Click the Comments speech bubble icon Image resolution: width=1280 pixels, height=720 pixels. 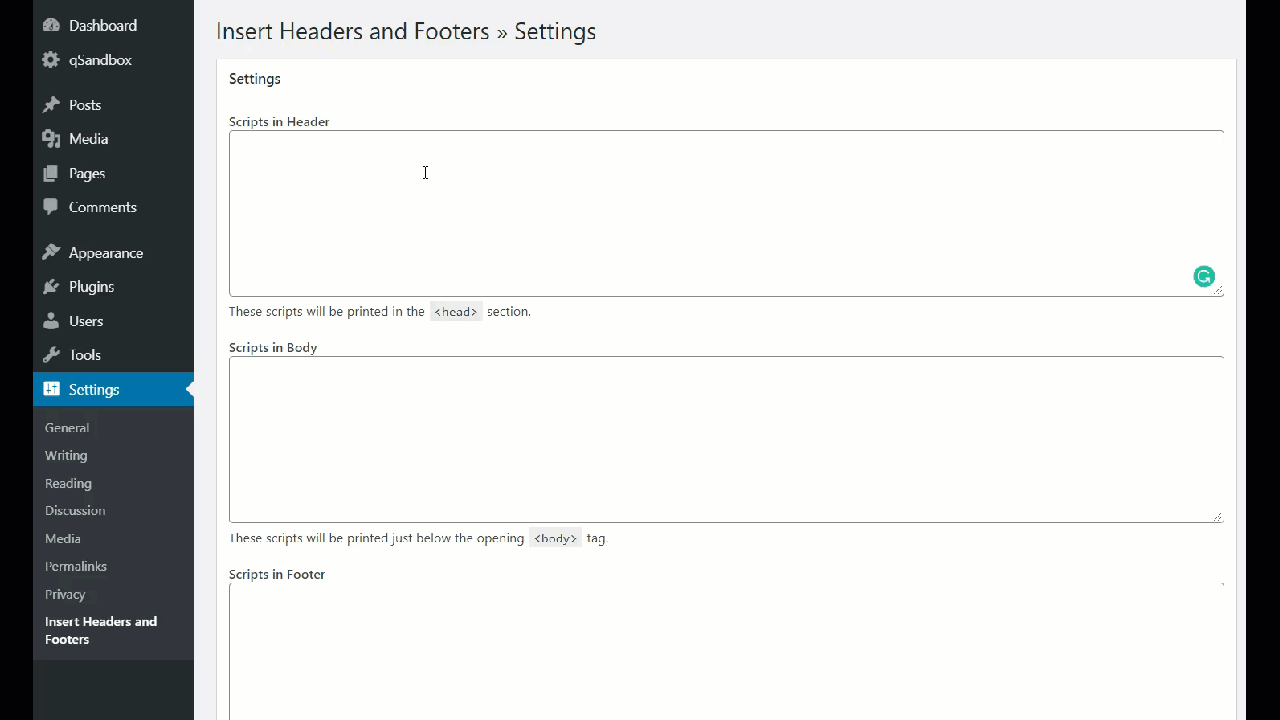51,207
